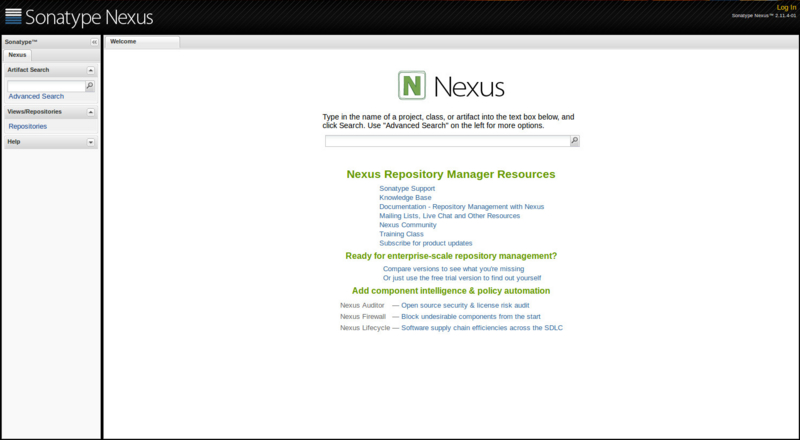Click the free trial version link

pyautogui.click(x=462, y=278)
